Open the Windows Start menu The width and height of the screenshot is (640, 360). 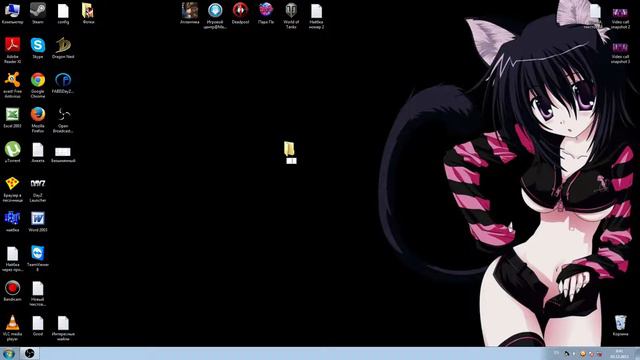tap(9, 353)
